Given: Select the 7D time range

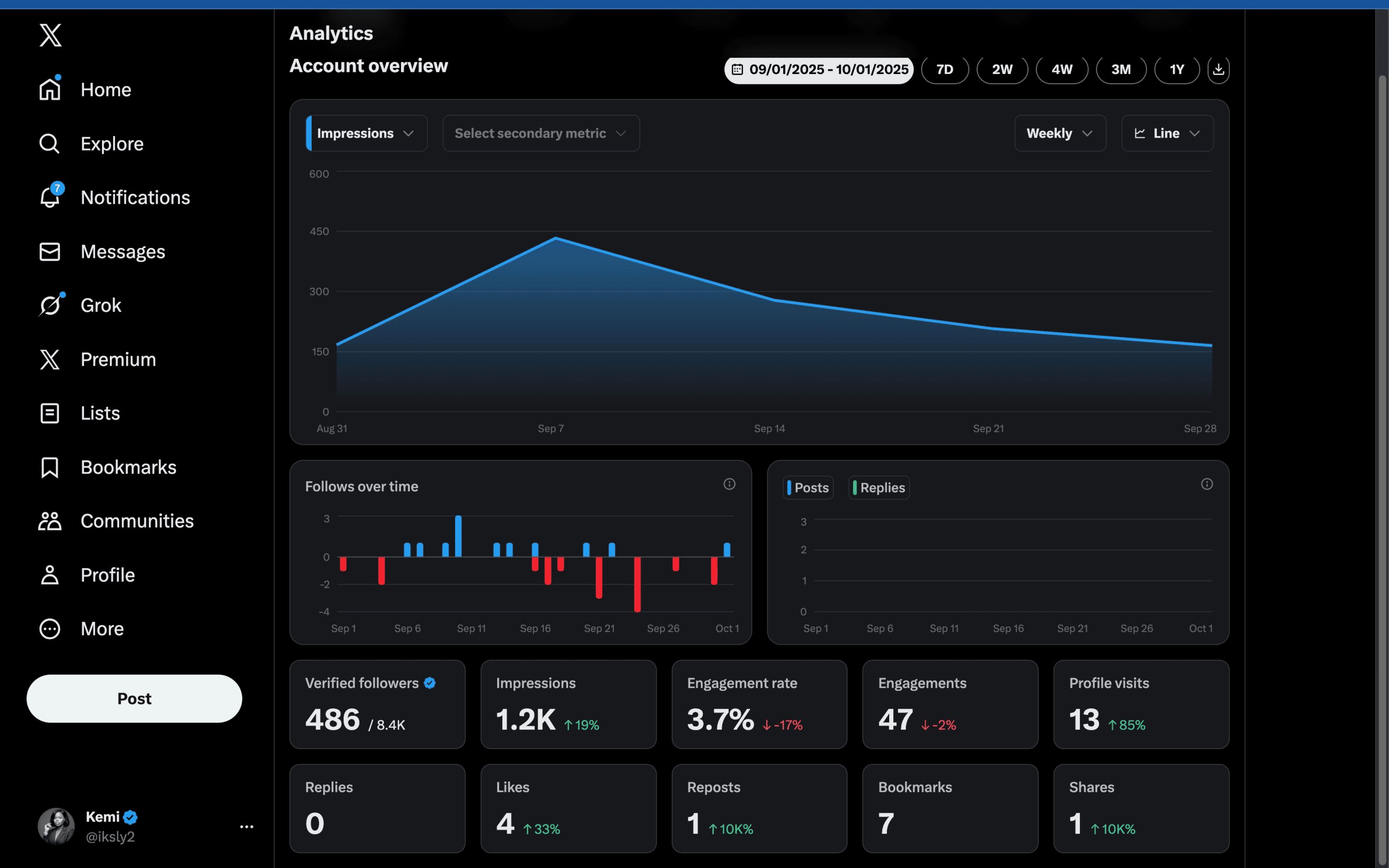Looking at the screenshot, I should [944, 69].
